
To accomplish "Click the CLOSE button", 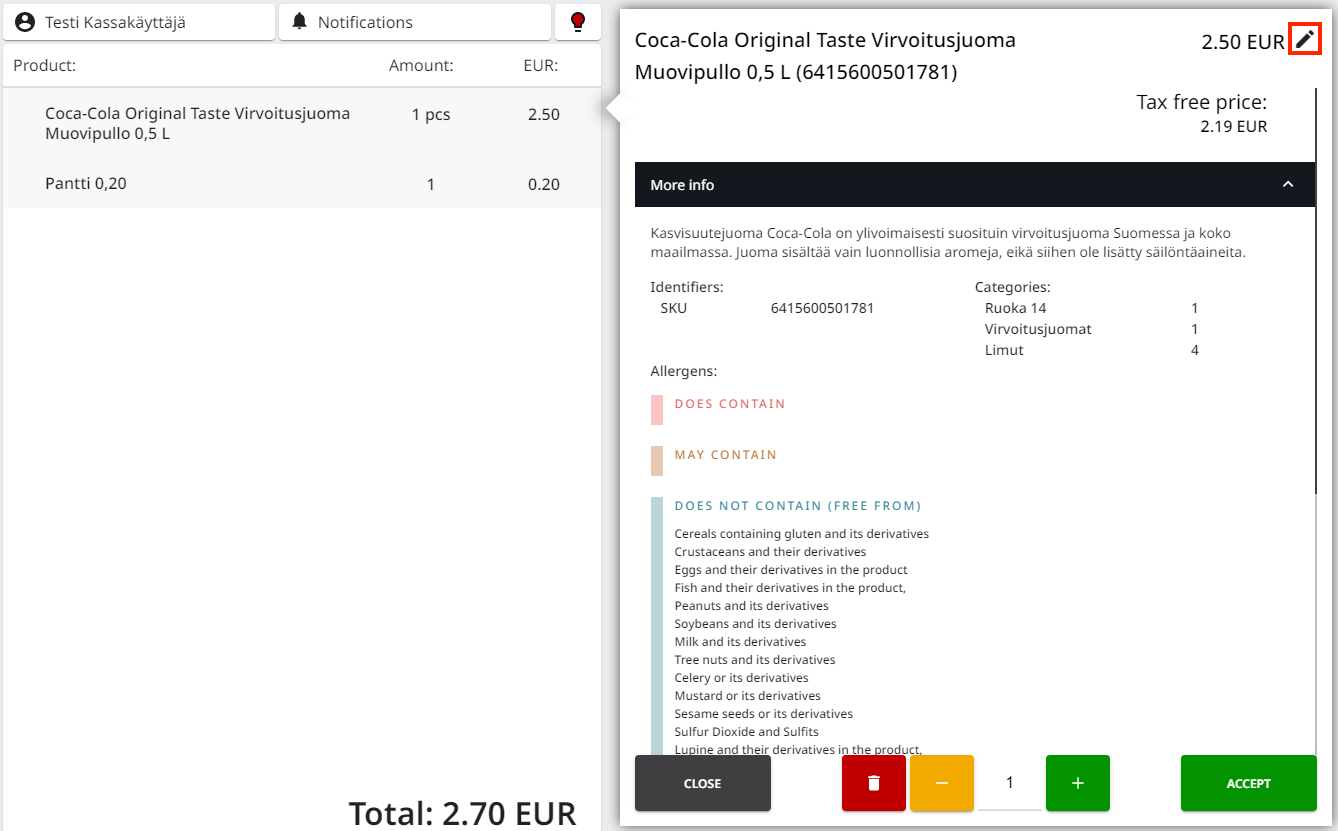I will pos(703,783).
